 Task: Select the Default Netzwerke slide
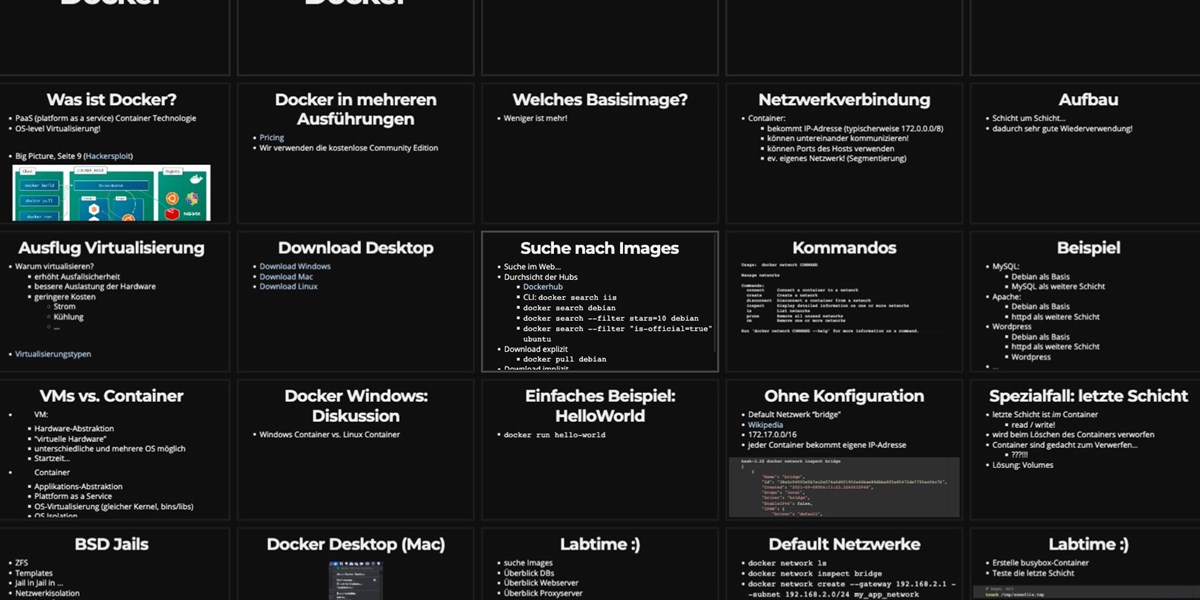[844, 544]
